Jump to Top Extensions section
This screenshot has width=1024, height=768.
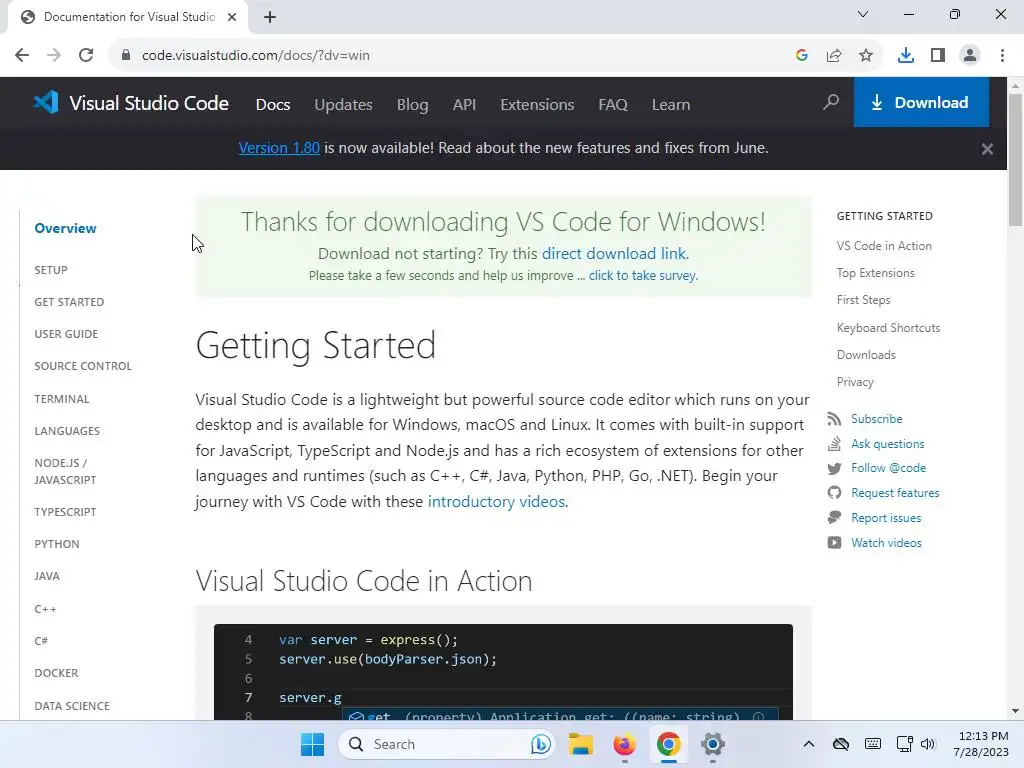coord(876,273)
